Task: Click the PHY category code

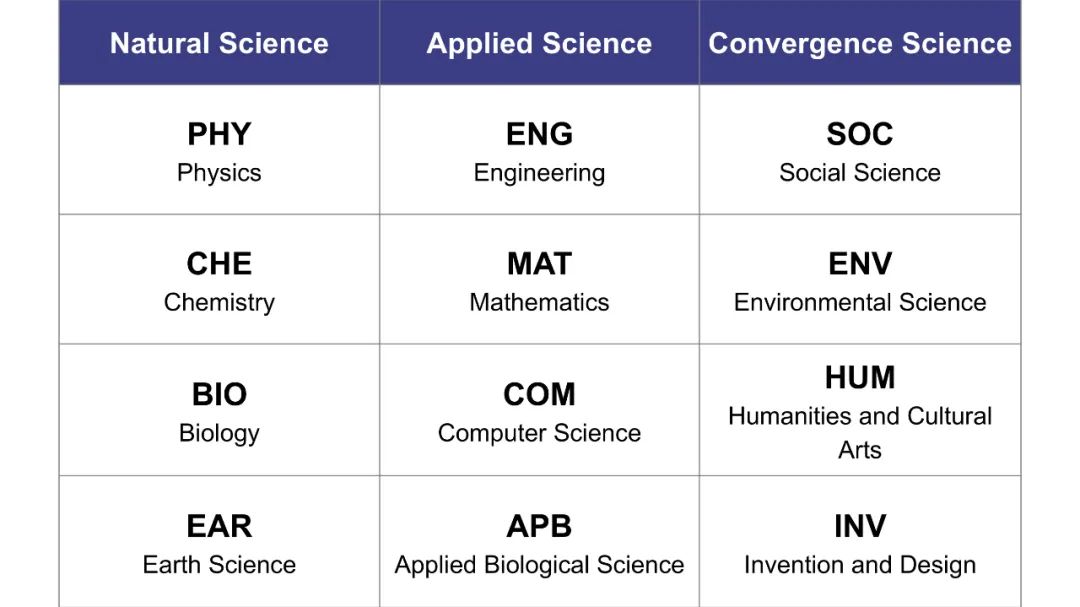Action: click(x=219, y=134)
